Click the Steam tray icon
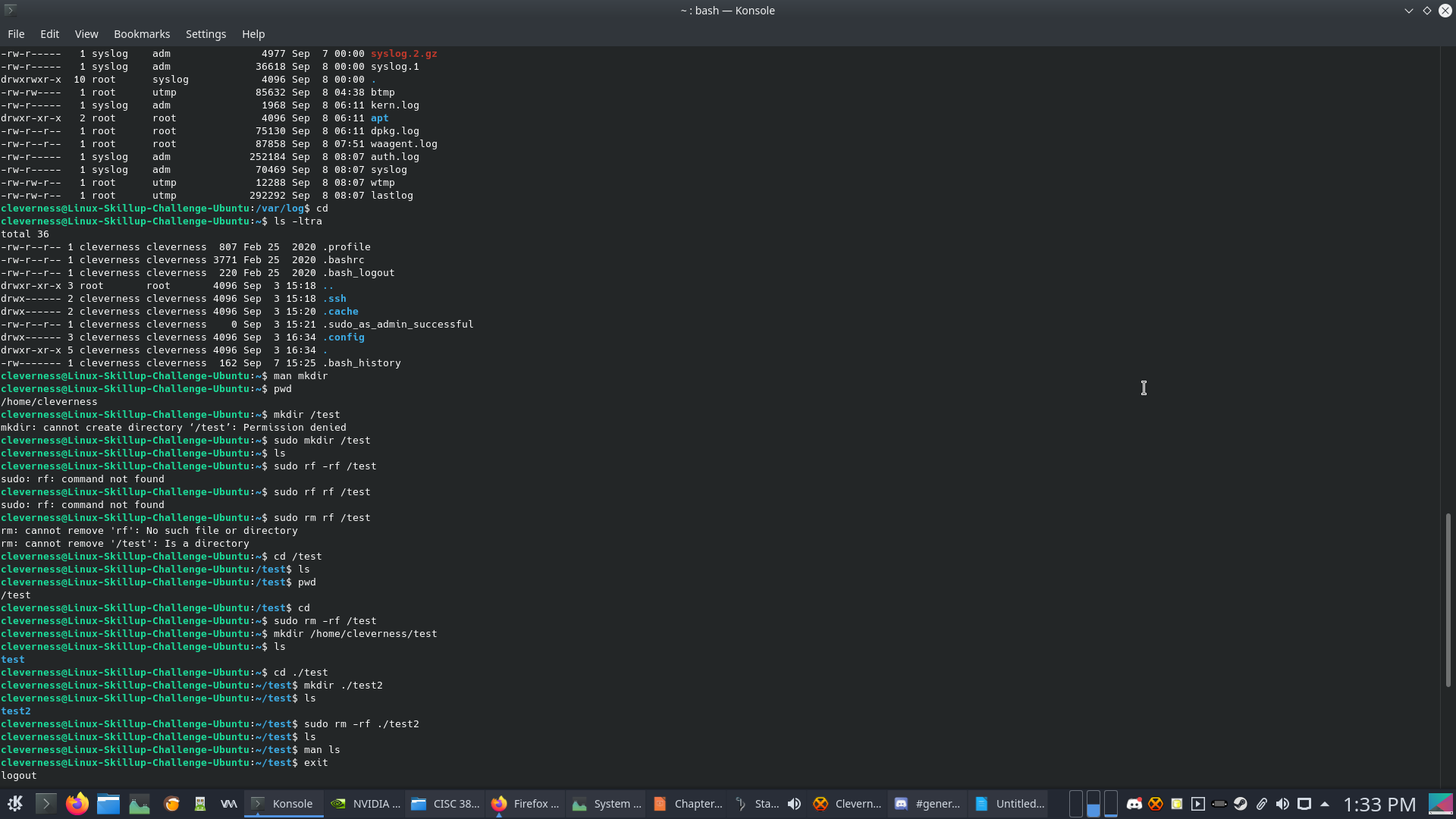Image resolution: width=1456 pixels, height=819 pixels. click(1241, 804)
